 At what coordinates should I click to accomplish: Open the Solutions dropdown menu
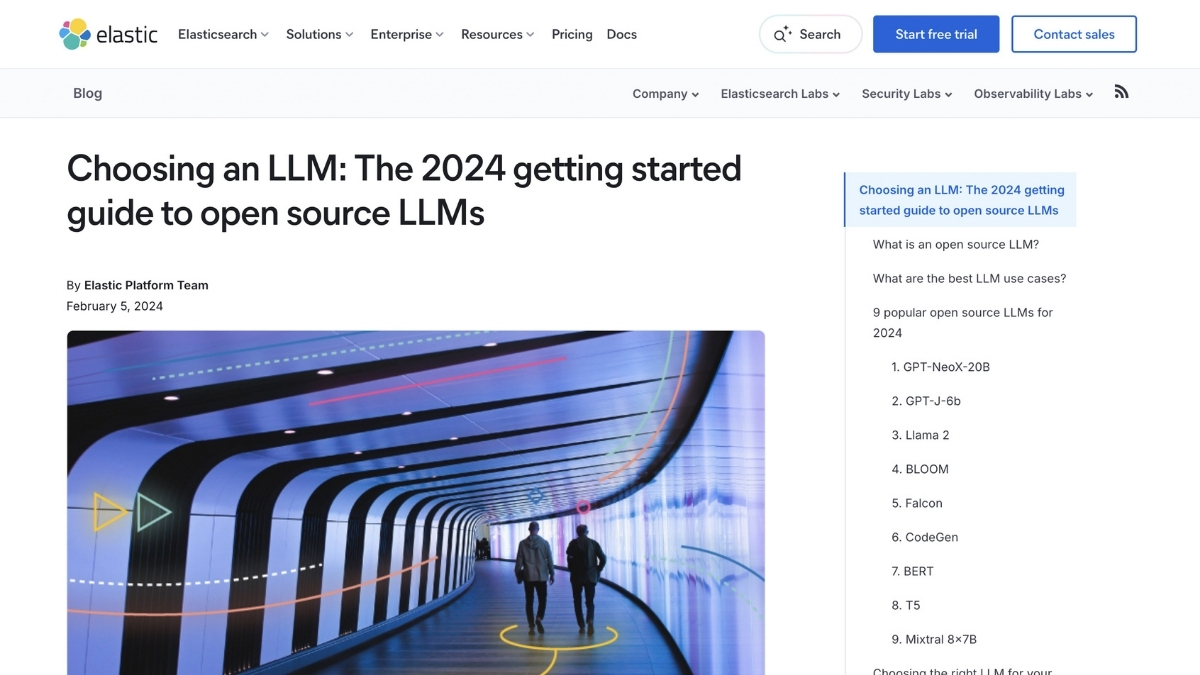pyautogui.click(x=319, y=34)
